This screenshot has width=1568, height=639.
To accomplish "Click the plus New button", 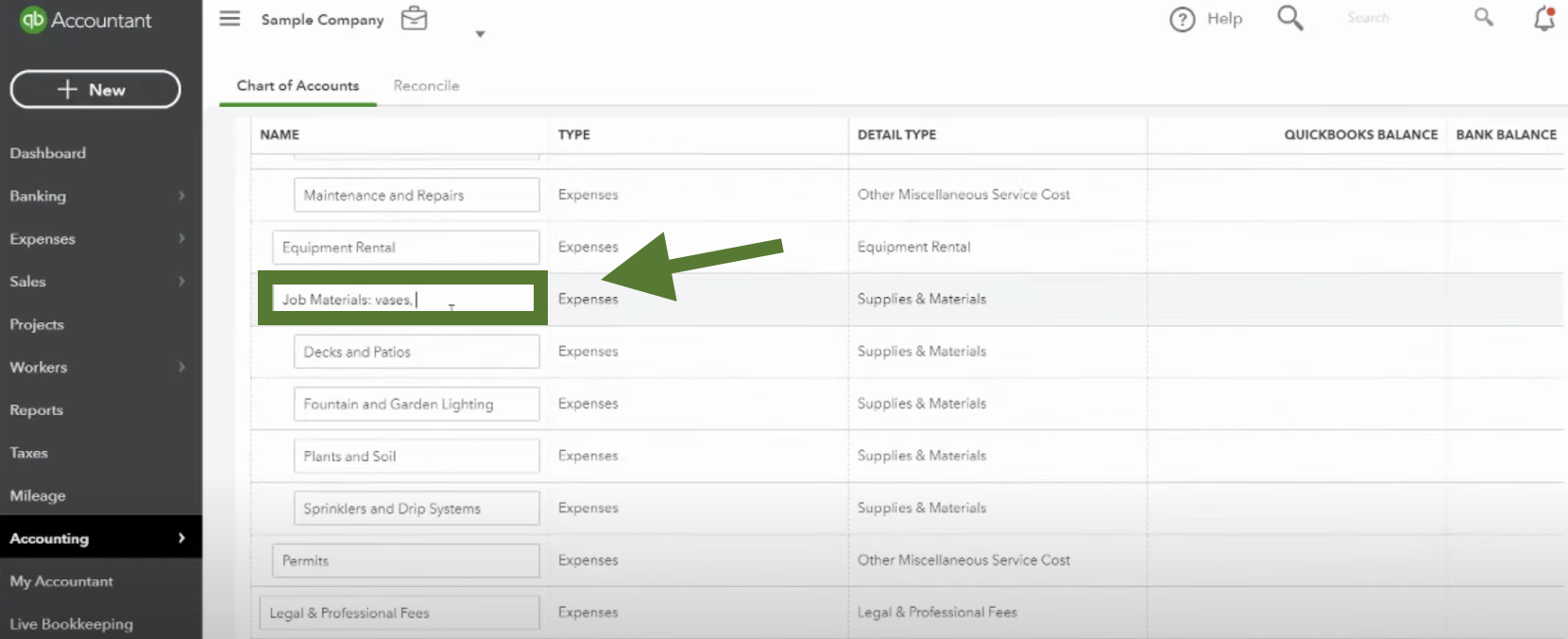I will click(95, 90).
